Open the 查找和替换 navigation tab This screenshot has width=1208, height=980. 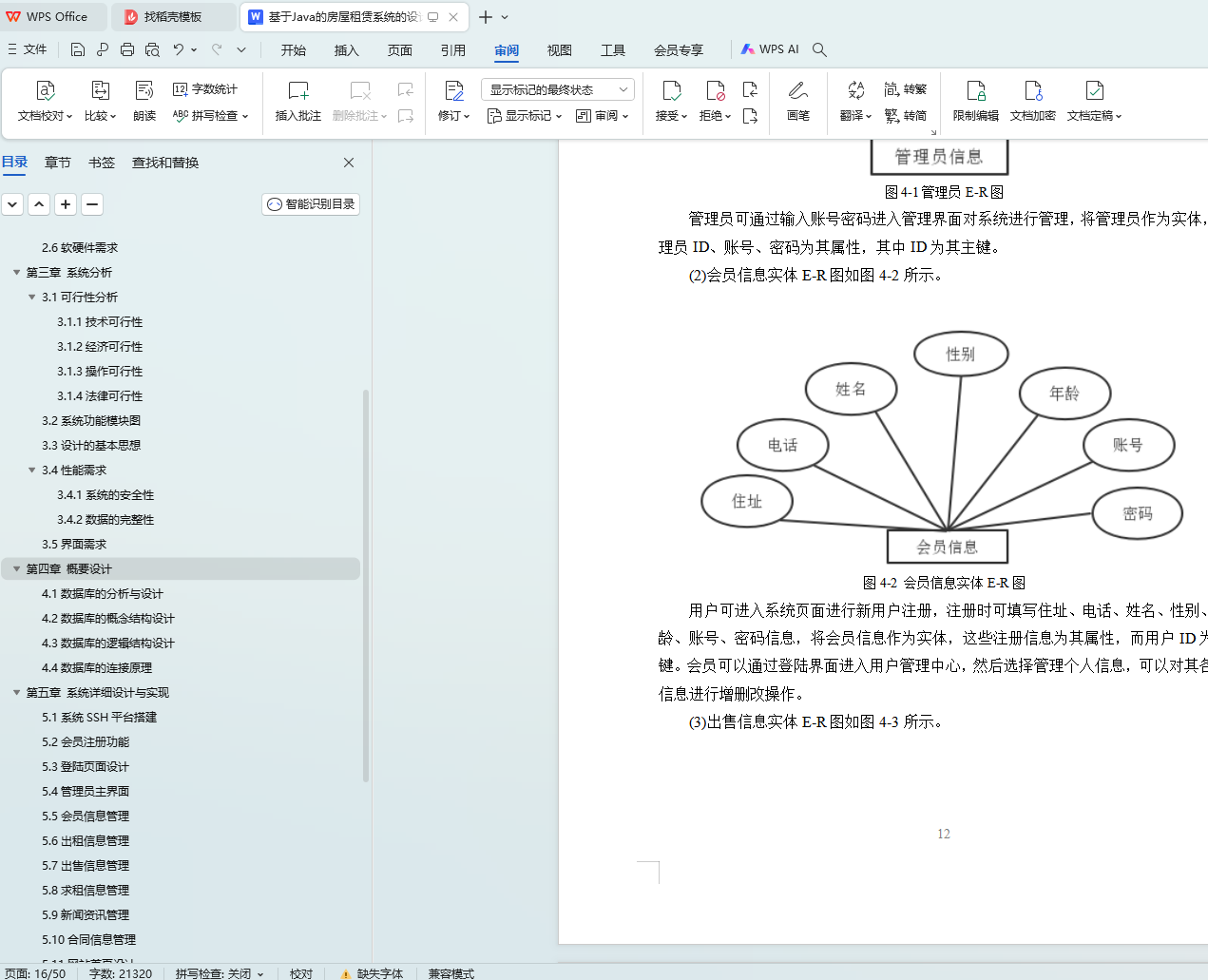pyautogui.click(x=165, y=163)
